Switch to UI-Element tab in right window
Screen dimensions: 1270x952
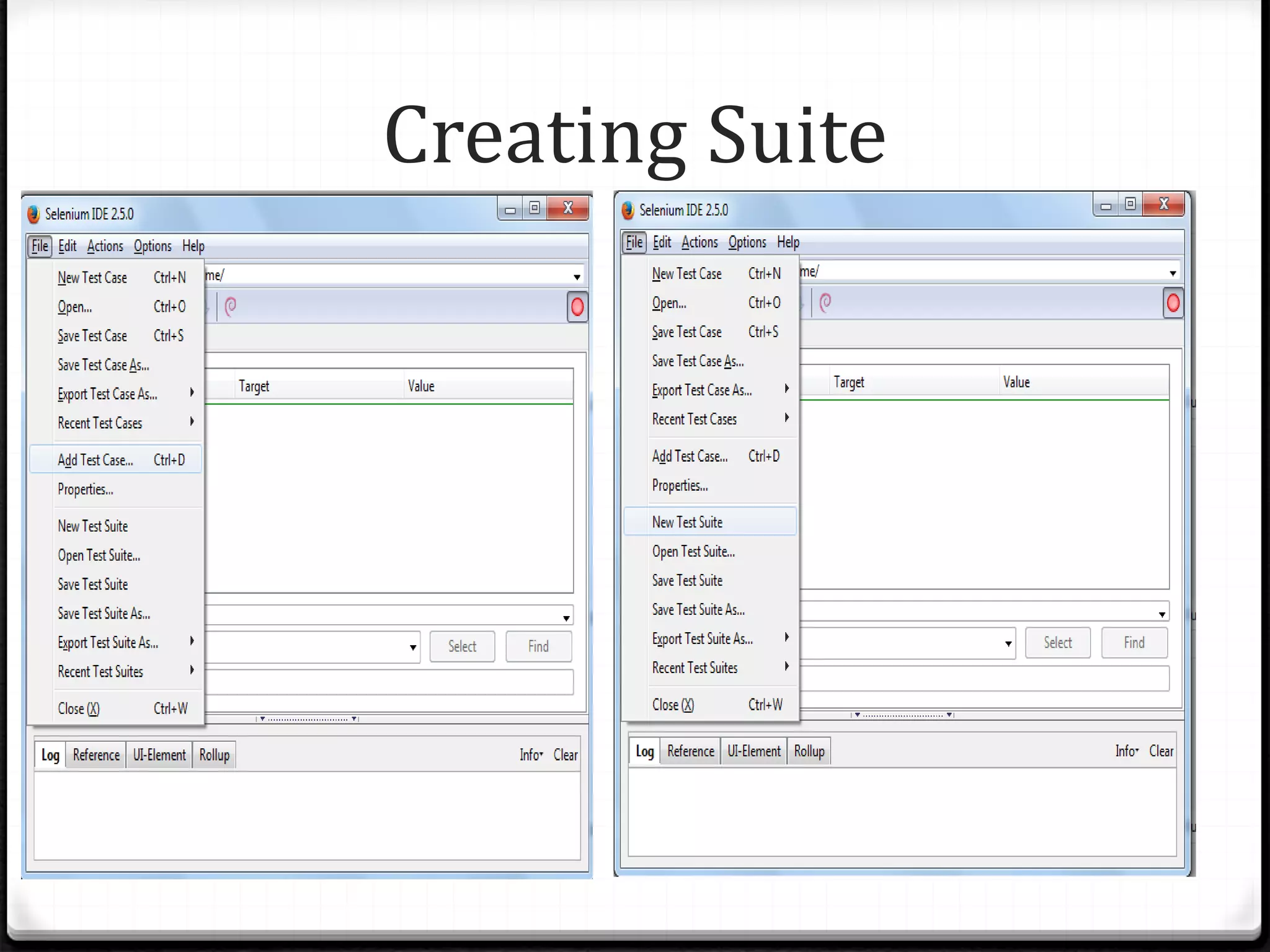(x=754, y=751)
